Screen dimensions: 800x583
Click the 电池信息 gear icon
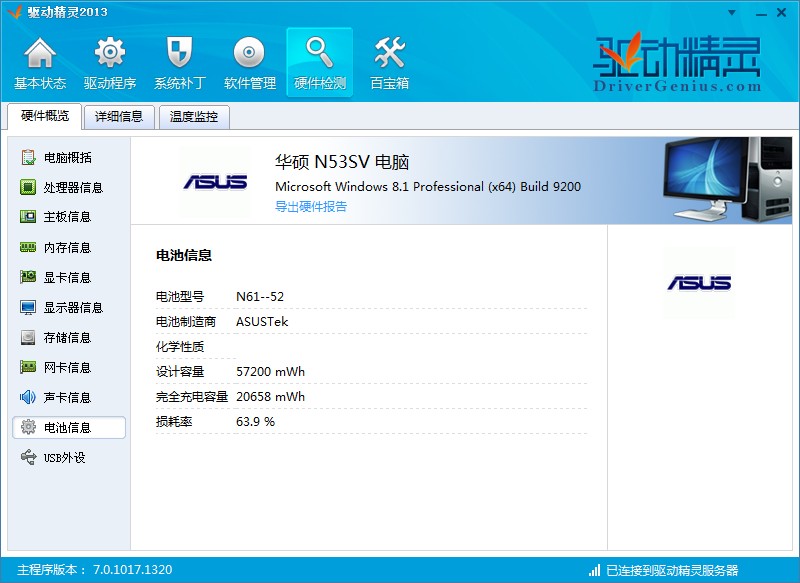click(x=28, y=427)
